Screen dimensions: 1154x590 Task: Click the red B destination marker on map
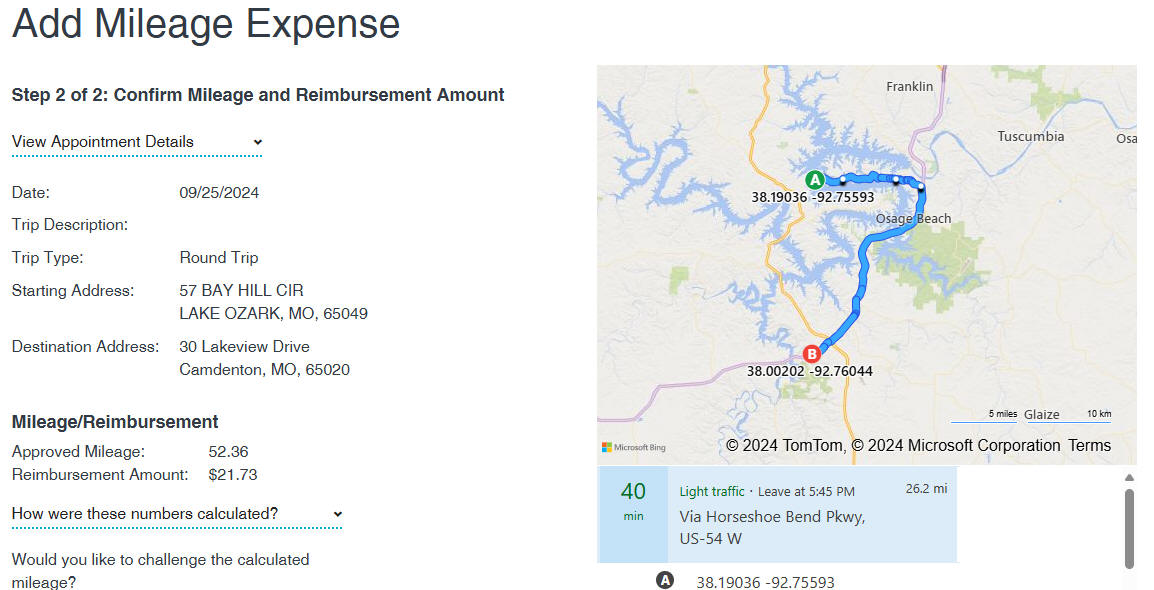(x=811, y=354)
